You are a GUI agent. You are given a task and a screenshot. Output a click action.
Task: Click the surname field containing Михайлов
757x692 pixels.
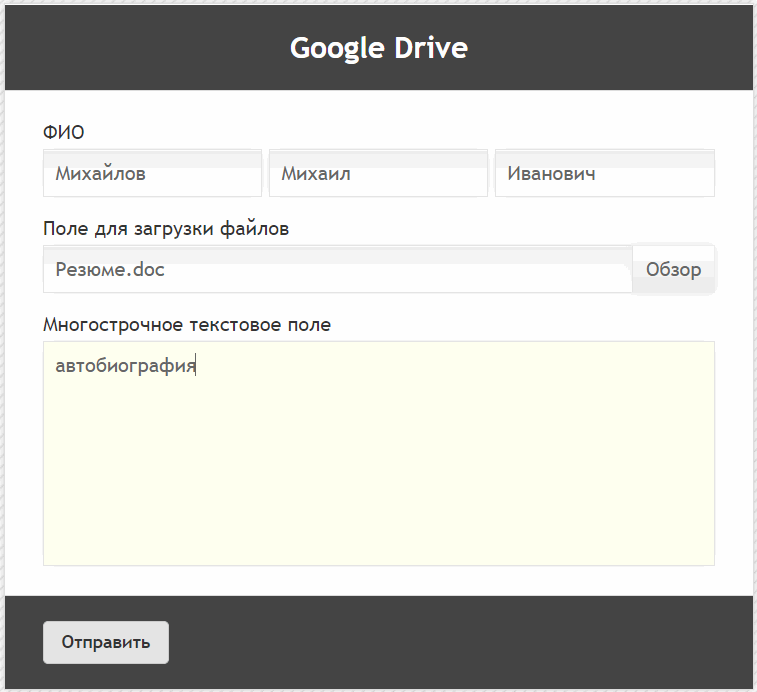coord(152,173)
